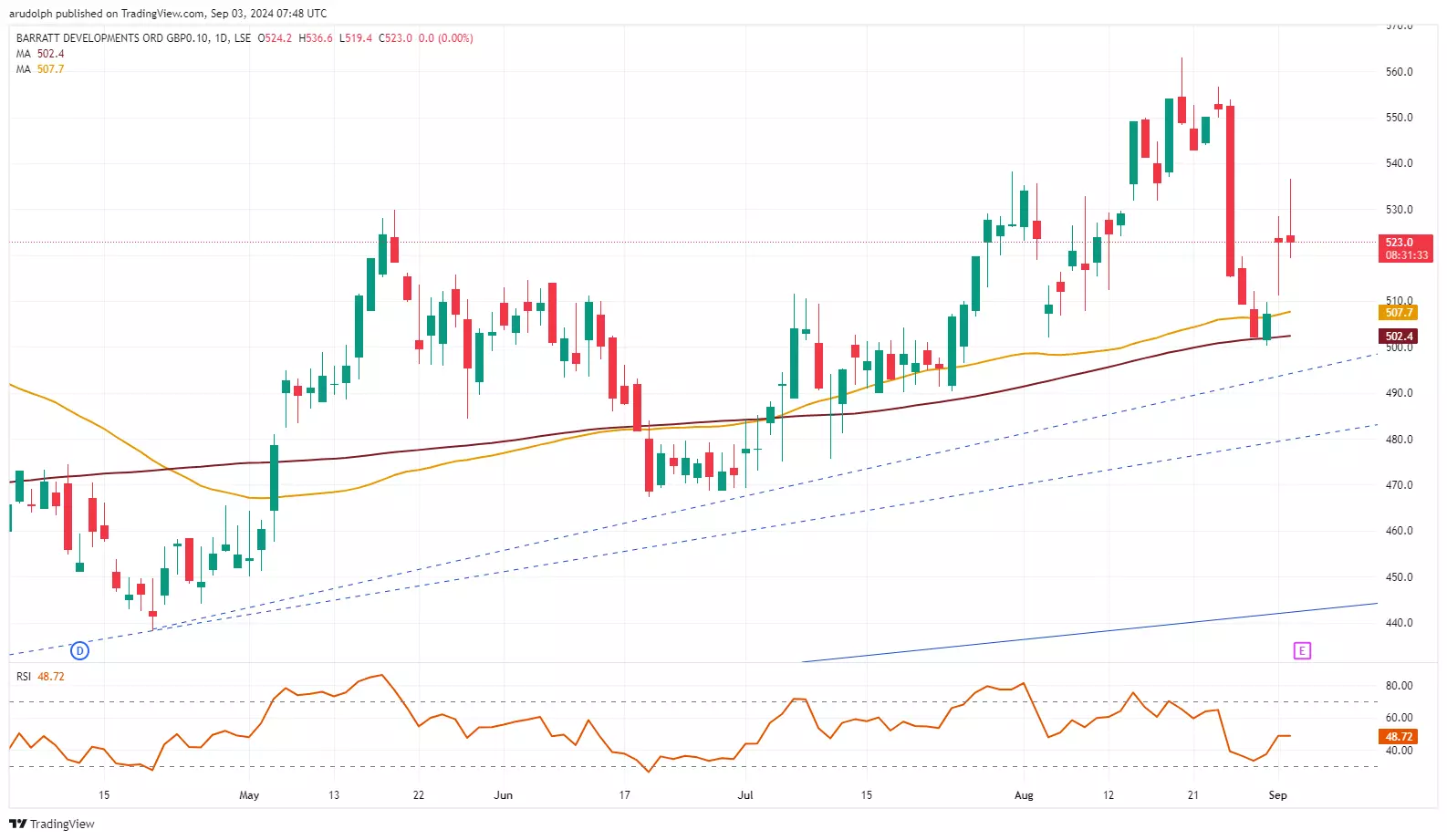Click the RSI 48.72 indicator legend
Screen dimensions: 1447x840
tap(40, 677)
